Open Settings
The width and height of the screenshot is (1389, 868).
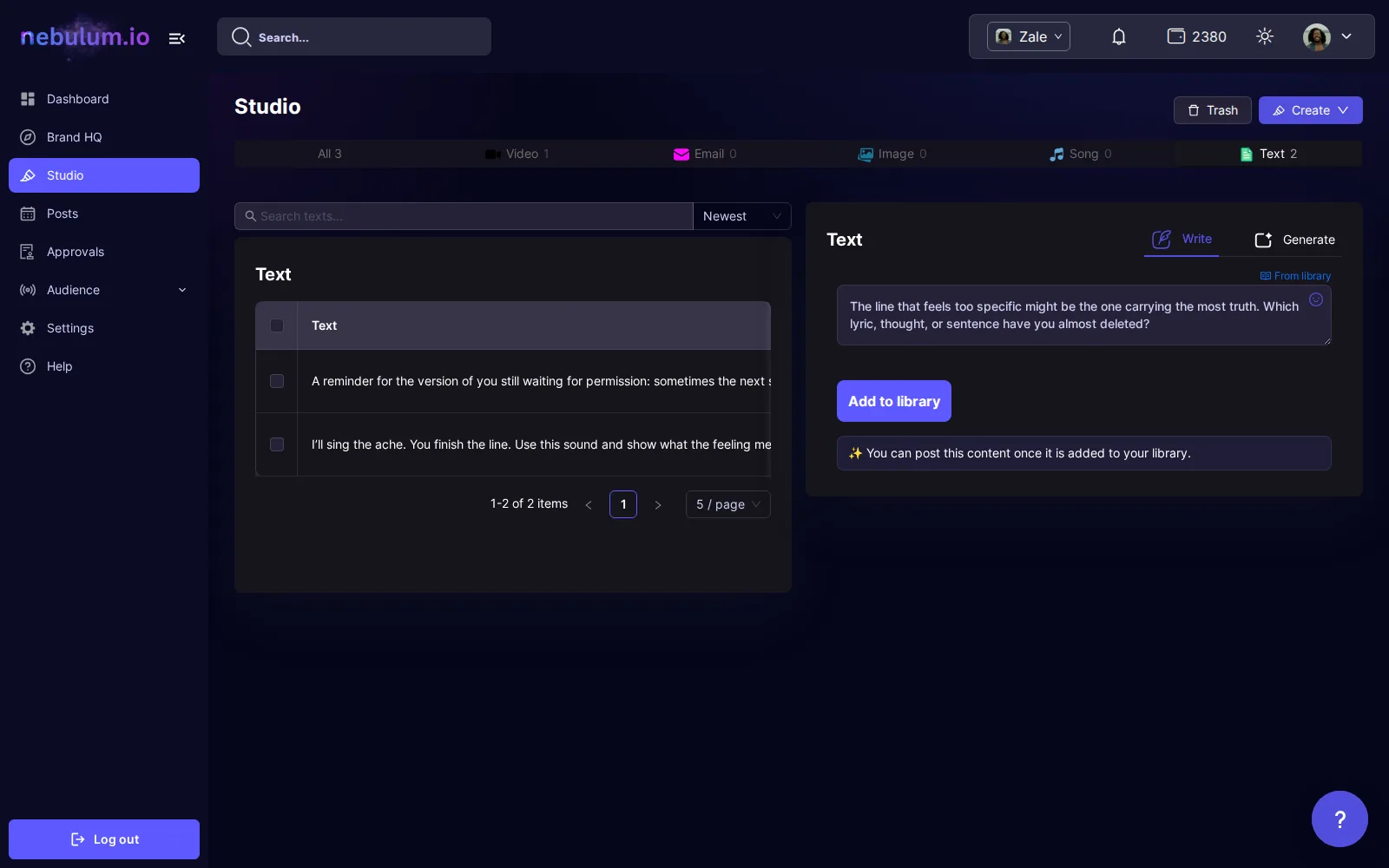click(104, 328)
